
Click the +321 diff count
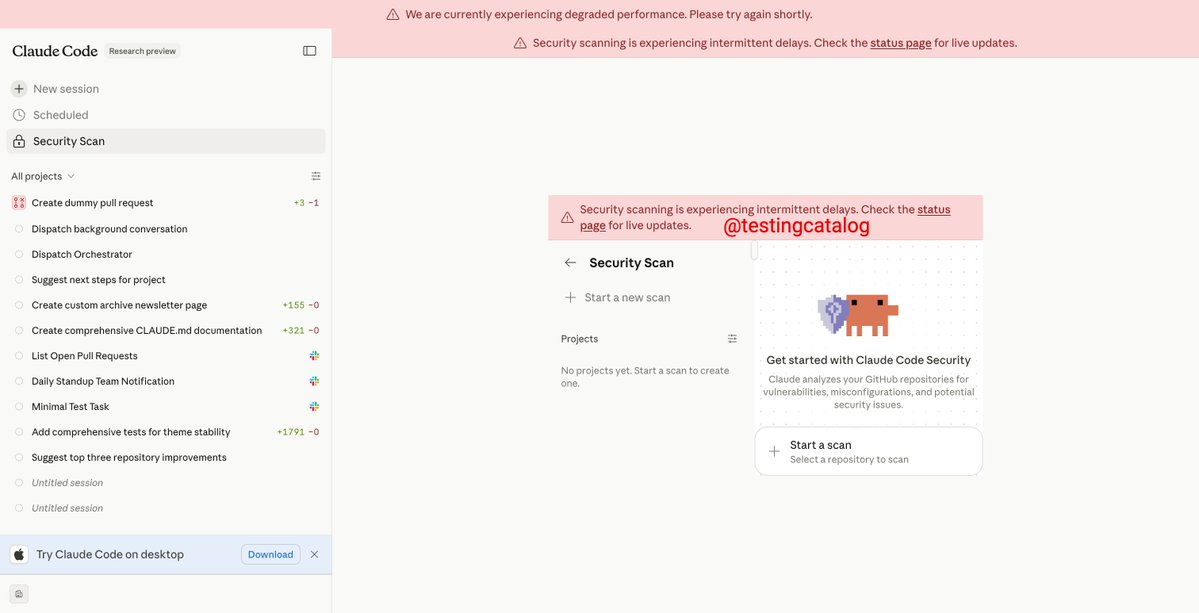coord(294,331)
